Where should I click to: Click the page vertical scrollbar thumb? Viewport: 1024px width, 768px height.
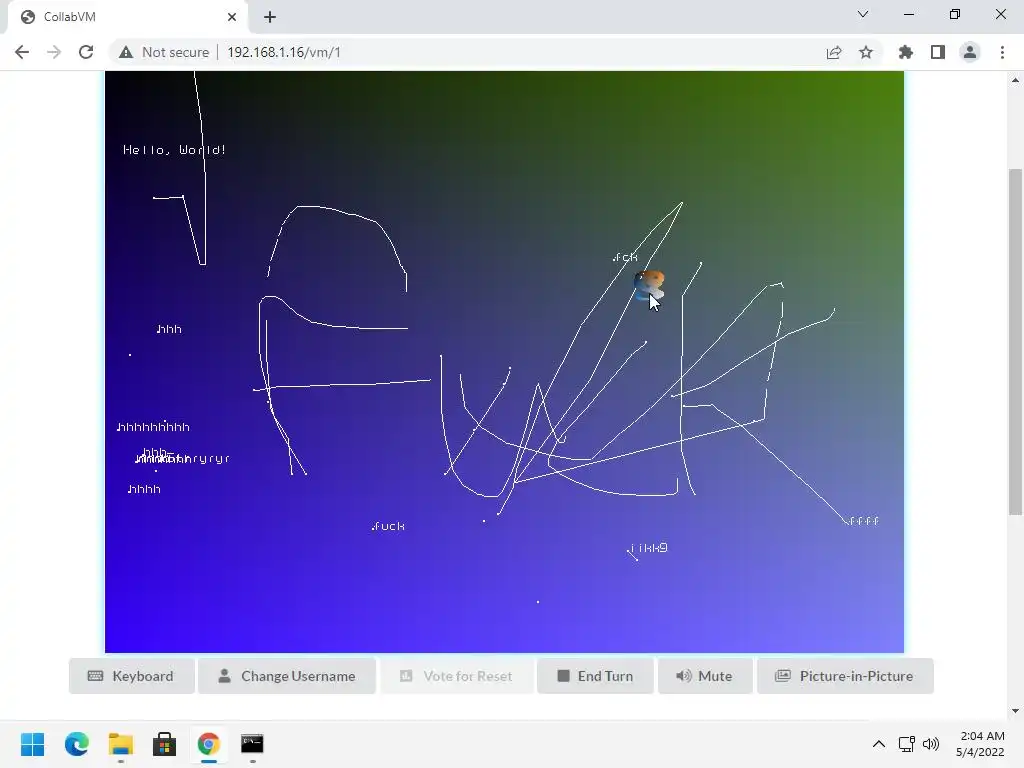[x=1015, y=342]
